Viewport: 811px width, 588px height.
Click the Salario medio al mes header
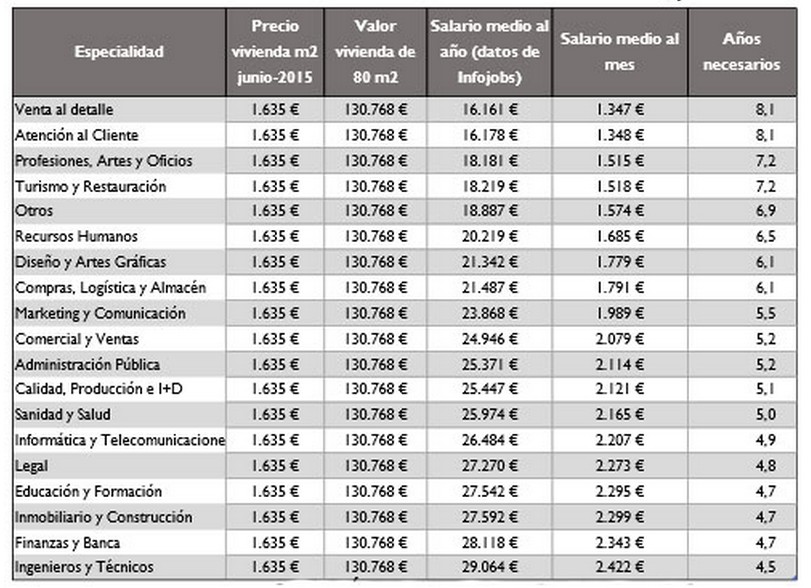pyautogui.click(x=619, y=52)
